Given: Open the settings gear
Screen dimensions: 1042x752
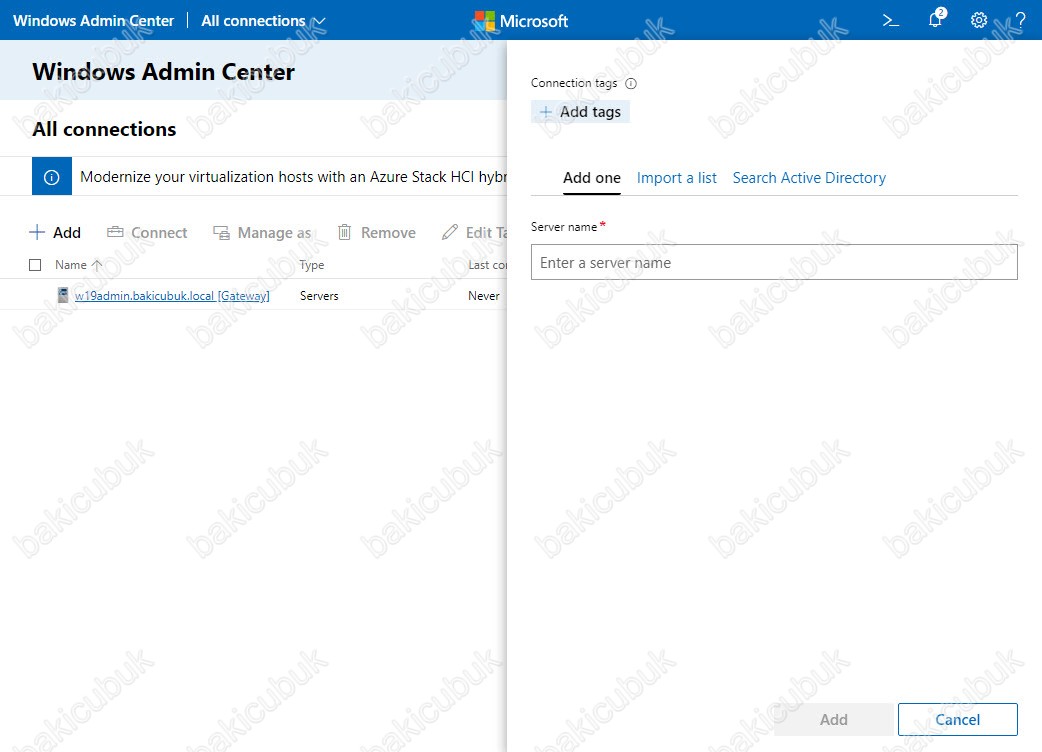Looking at the screenshot, I should [x=978, y=21].
